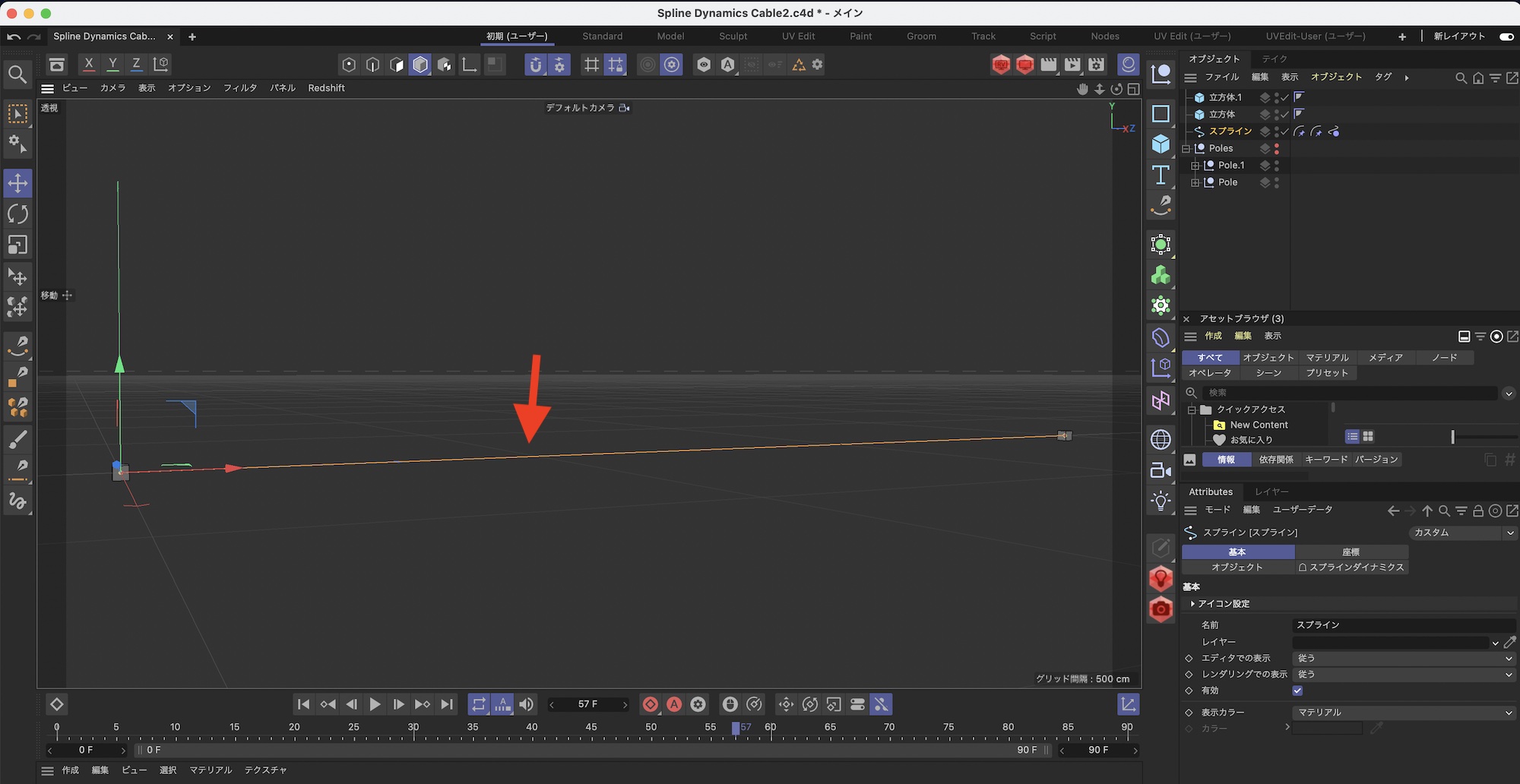Expand the Pole.1 tree item

point(1195,166)
